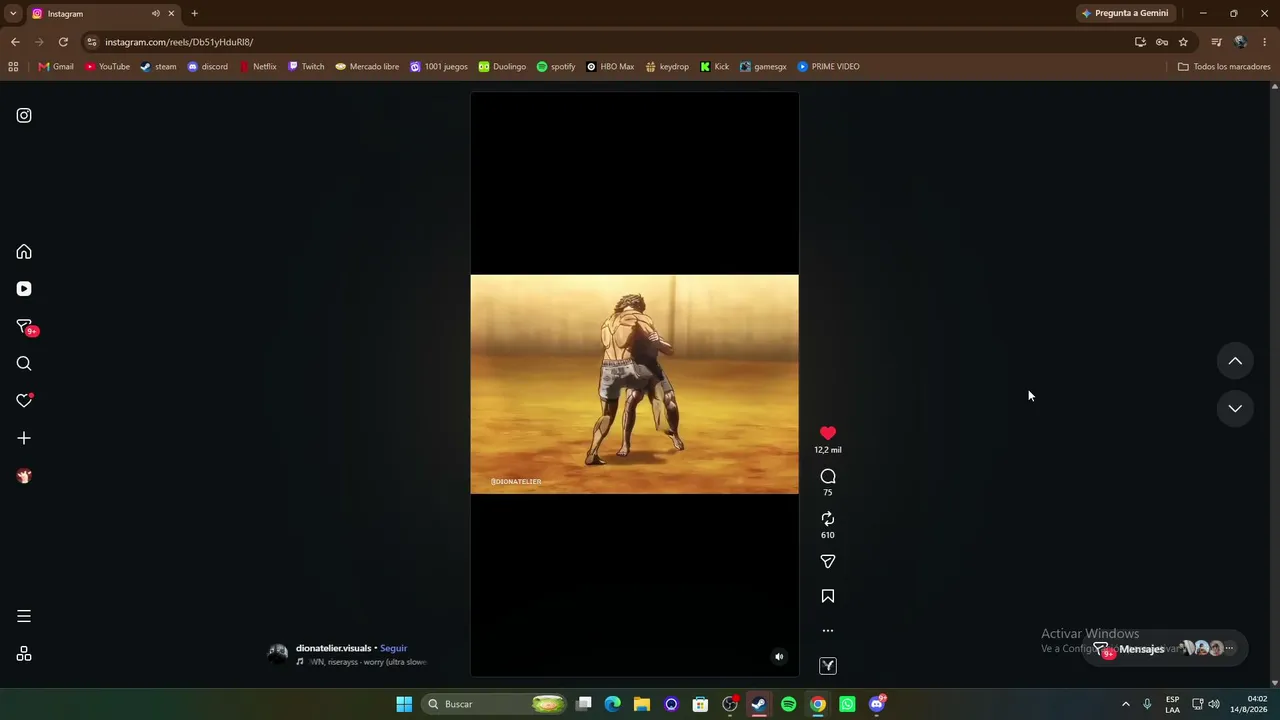Unlike the reel with the red heart
The height and width of the screenshot is (720, 1280).
click(x=828, y=433)
